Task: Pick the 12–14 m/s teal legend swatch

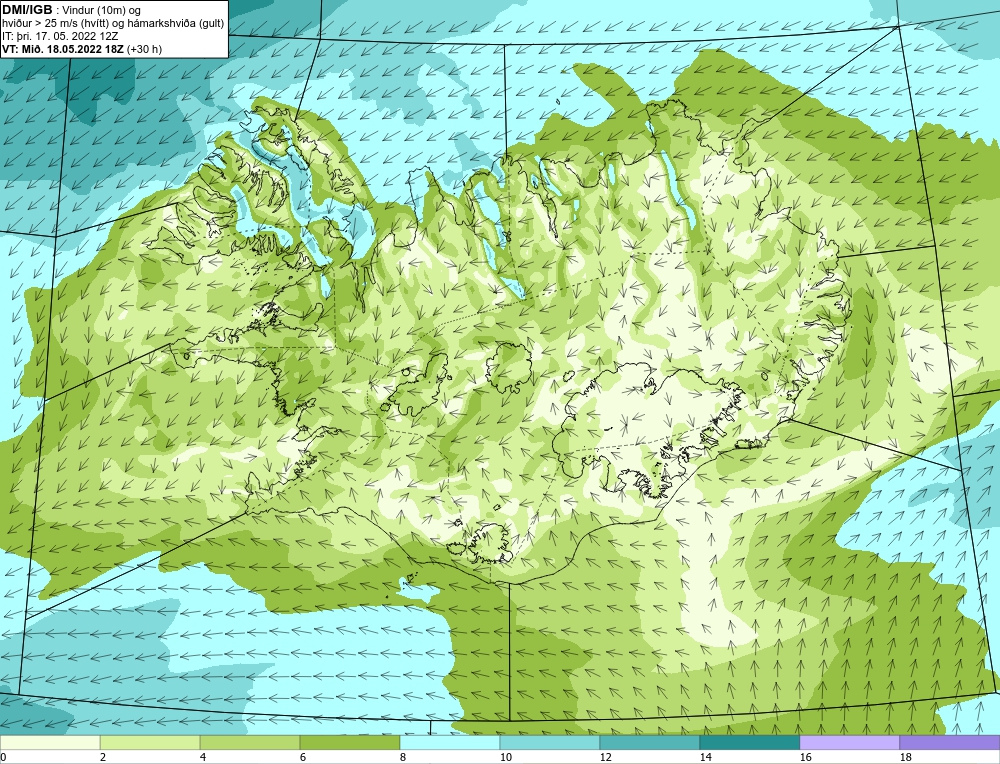Action: click(649, 742)
